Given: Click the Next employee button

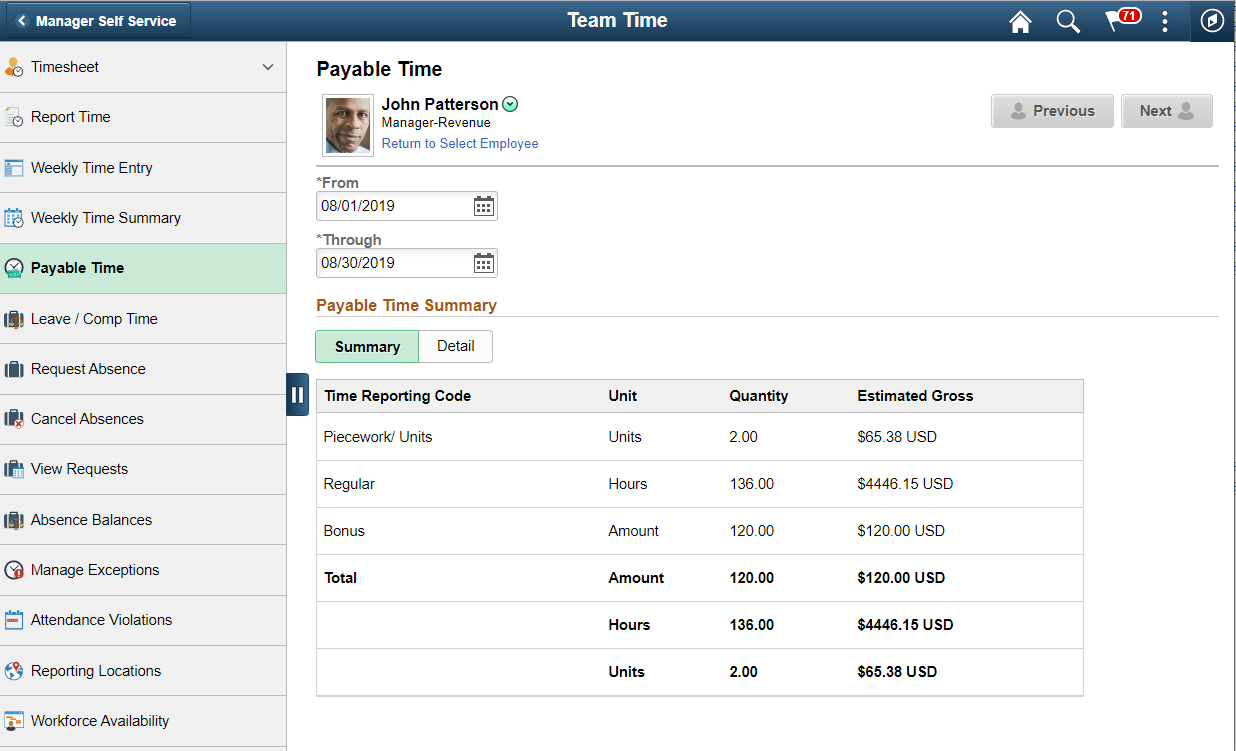Looking at the screenshot, I should coord(1167,111).
